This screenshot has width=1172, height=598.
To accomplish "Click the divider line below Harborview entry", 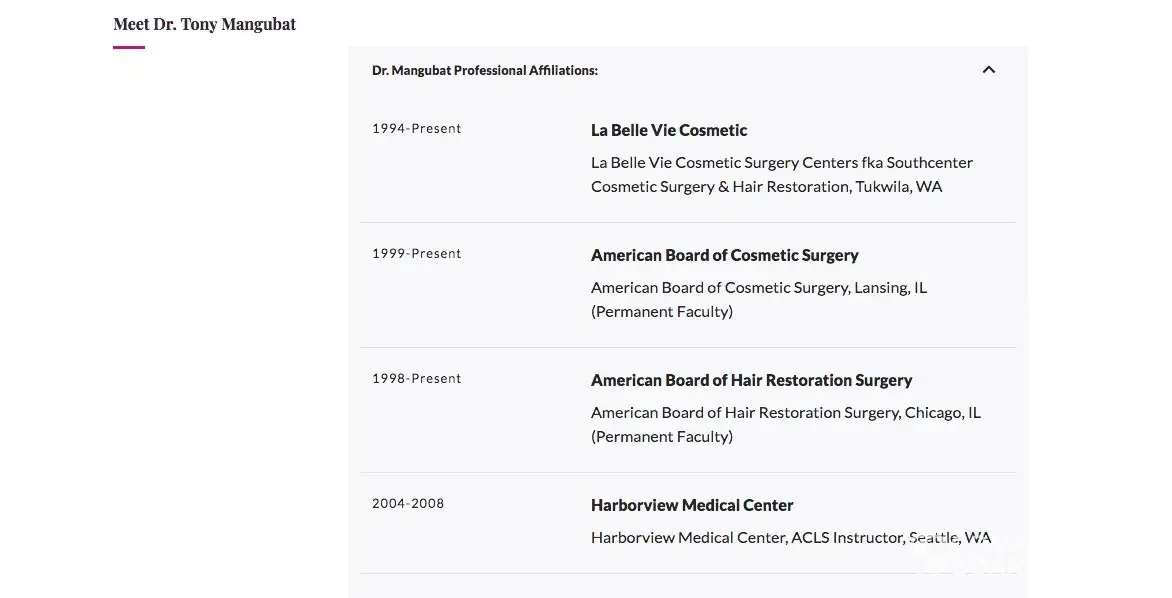I will [x=687, y=573].
